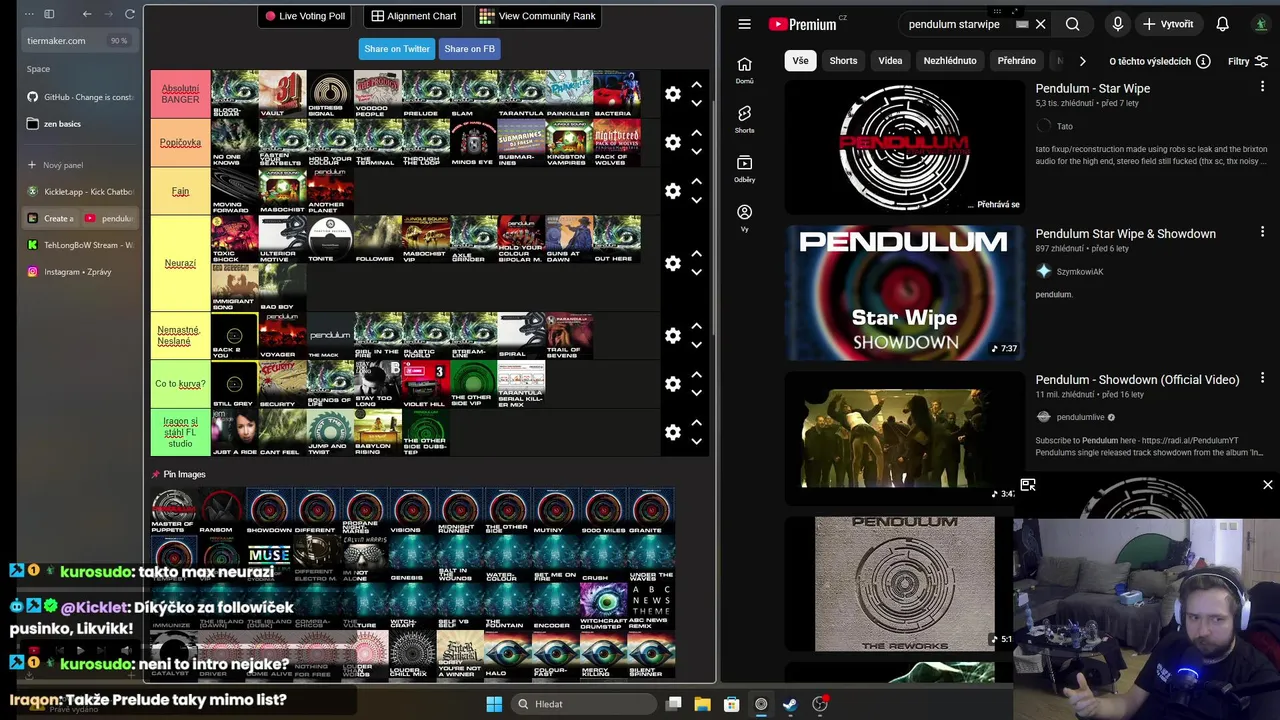The image size is (1280, 720).
Task: Go back in Zen browser
Action: (87, 14)
